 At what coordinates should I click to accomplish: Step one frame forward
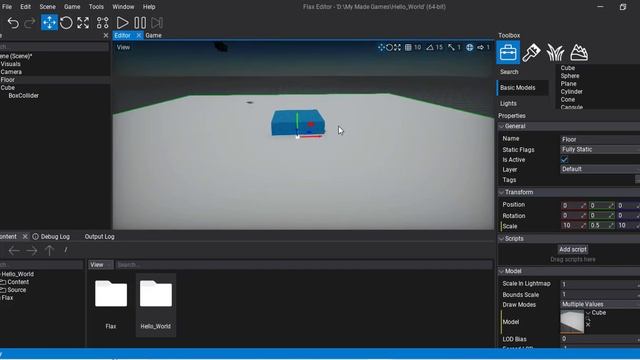click(157, 22)
